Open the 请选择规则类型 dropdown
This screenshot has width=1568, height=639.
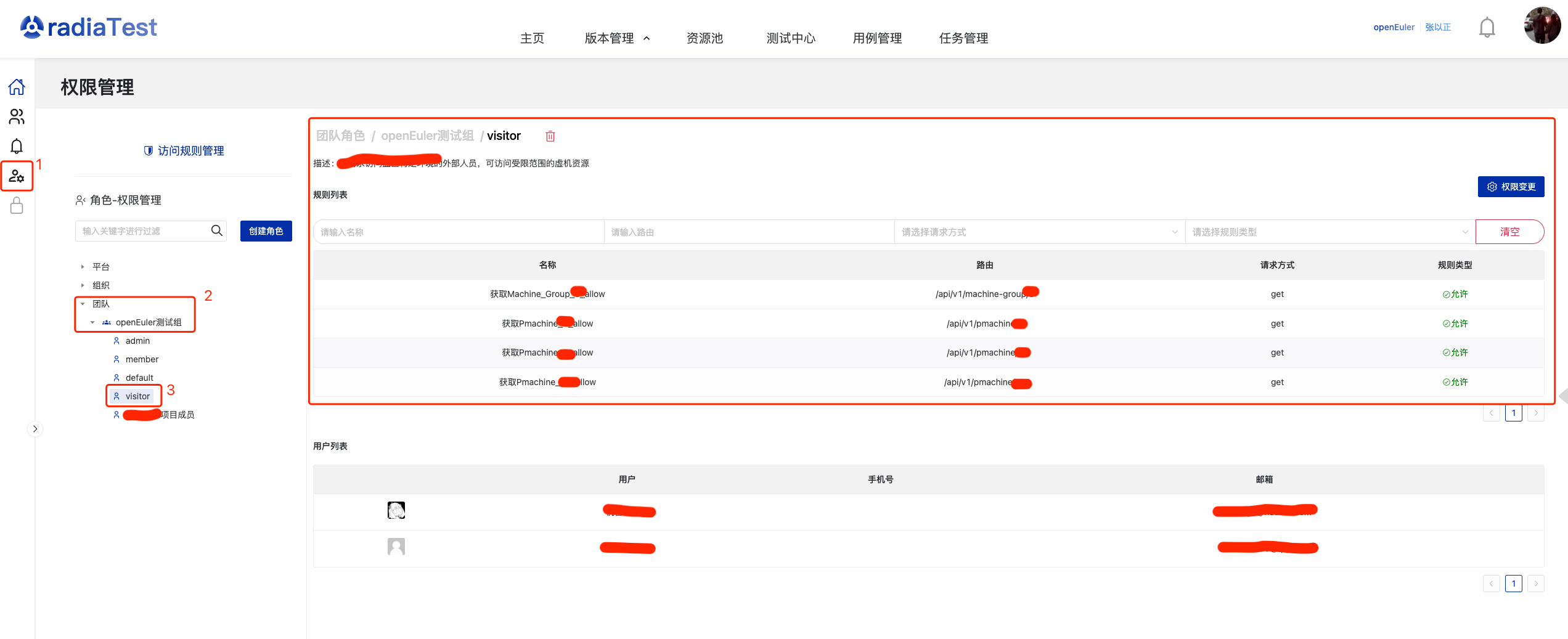1329,232
